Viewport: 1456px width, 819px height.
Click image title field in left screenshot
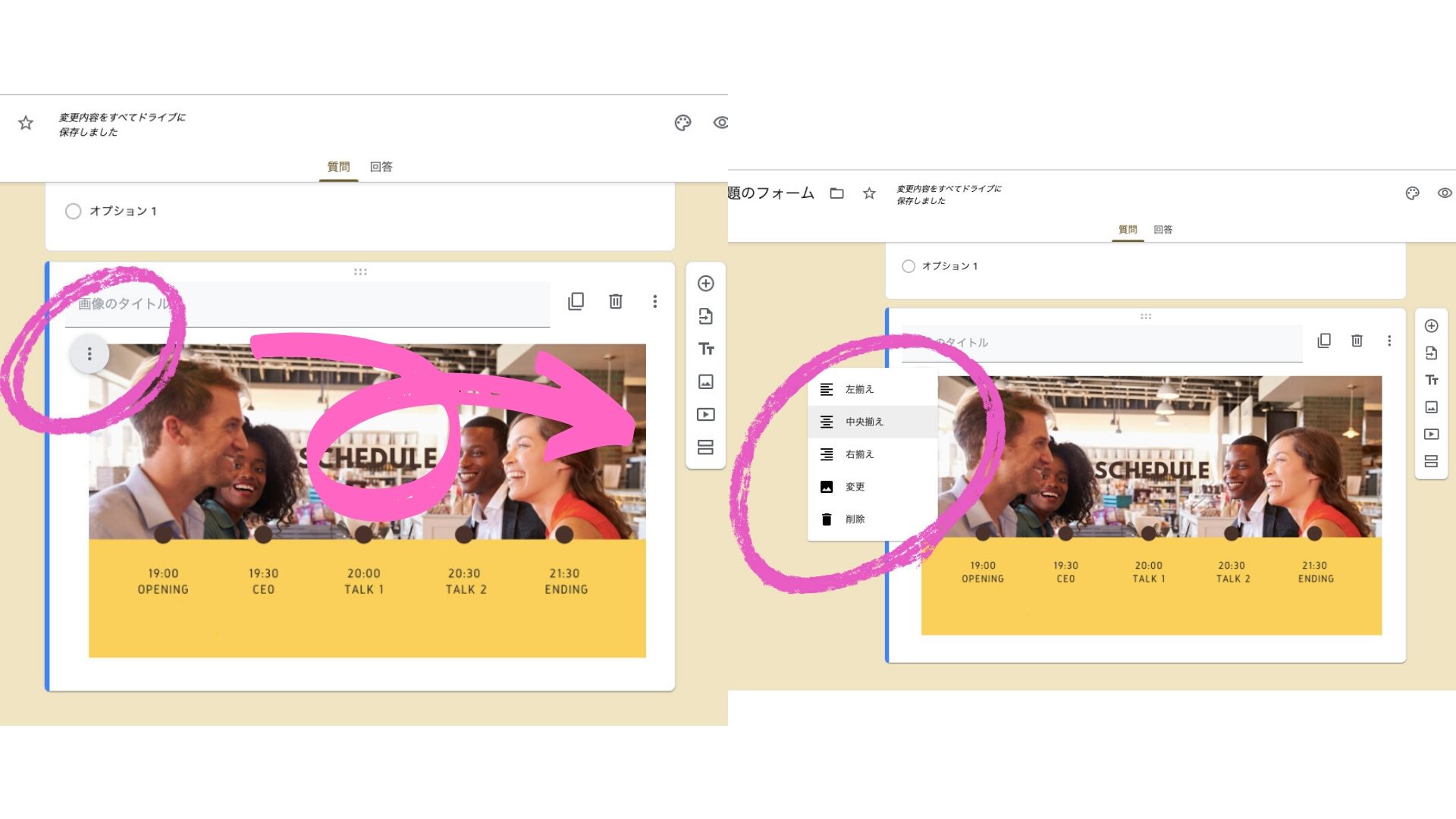(x=307, y=304)
